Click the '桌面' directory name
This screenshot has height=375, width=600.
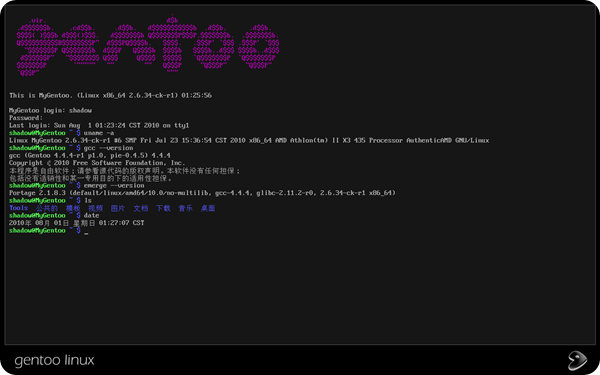point(208,208)
